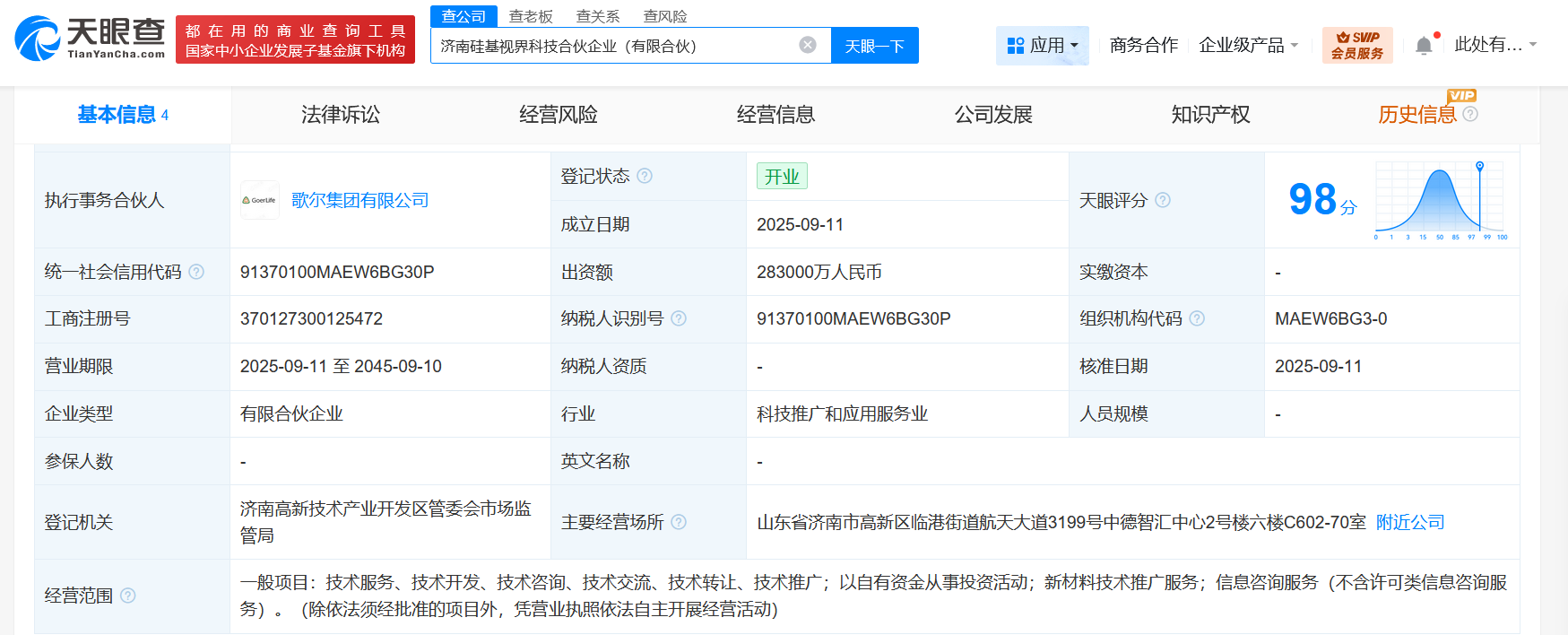Click help icon beside 组织机构代码
This screenshot has width=1568, height=635.
tap(1197, 318)
